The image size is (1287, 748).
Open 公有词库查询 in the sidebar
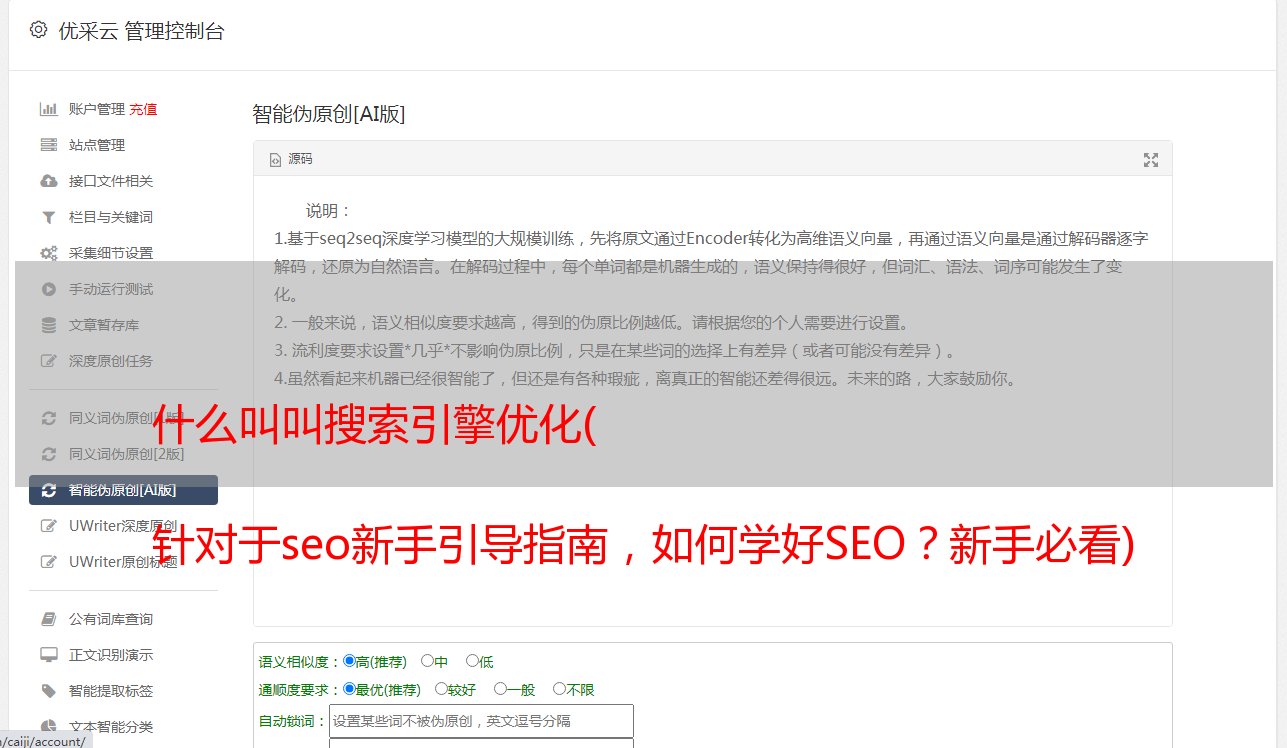pos(110,619)
